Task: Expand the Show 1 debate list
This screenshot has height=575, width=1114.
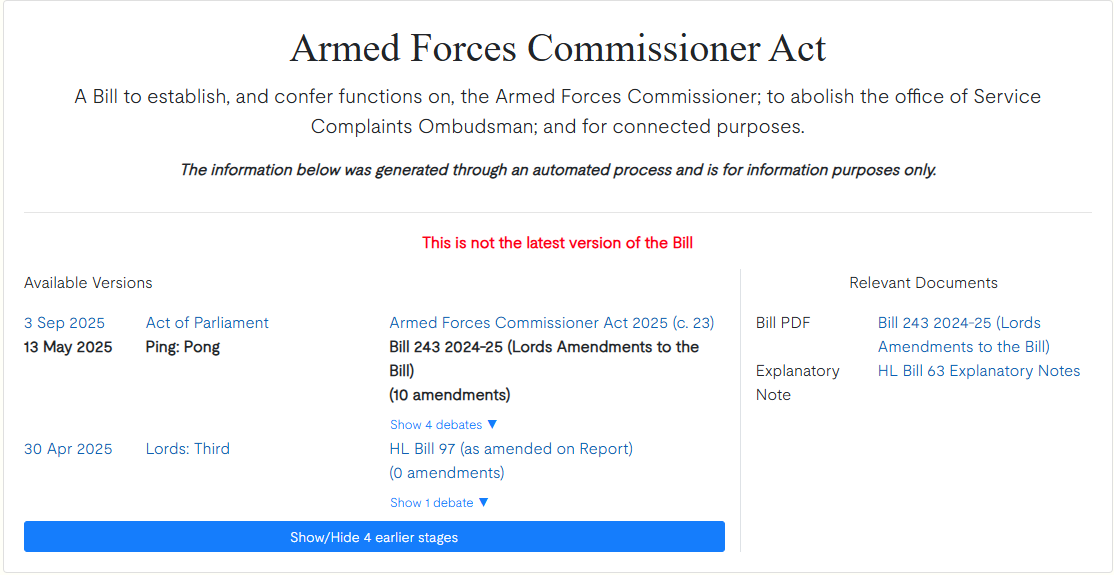Action: pyautogui.click(x=439, y=503)
